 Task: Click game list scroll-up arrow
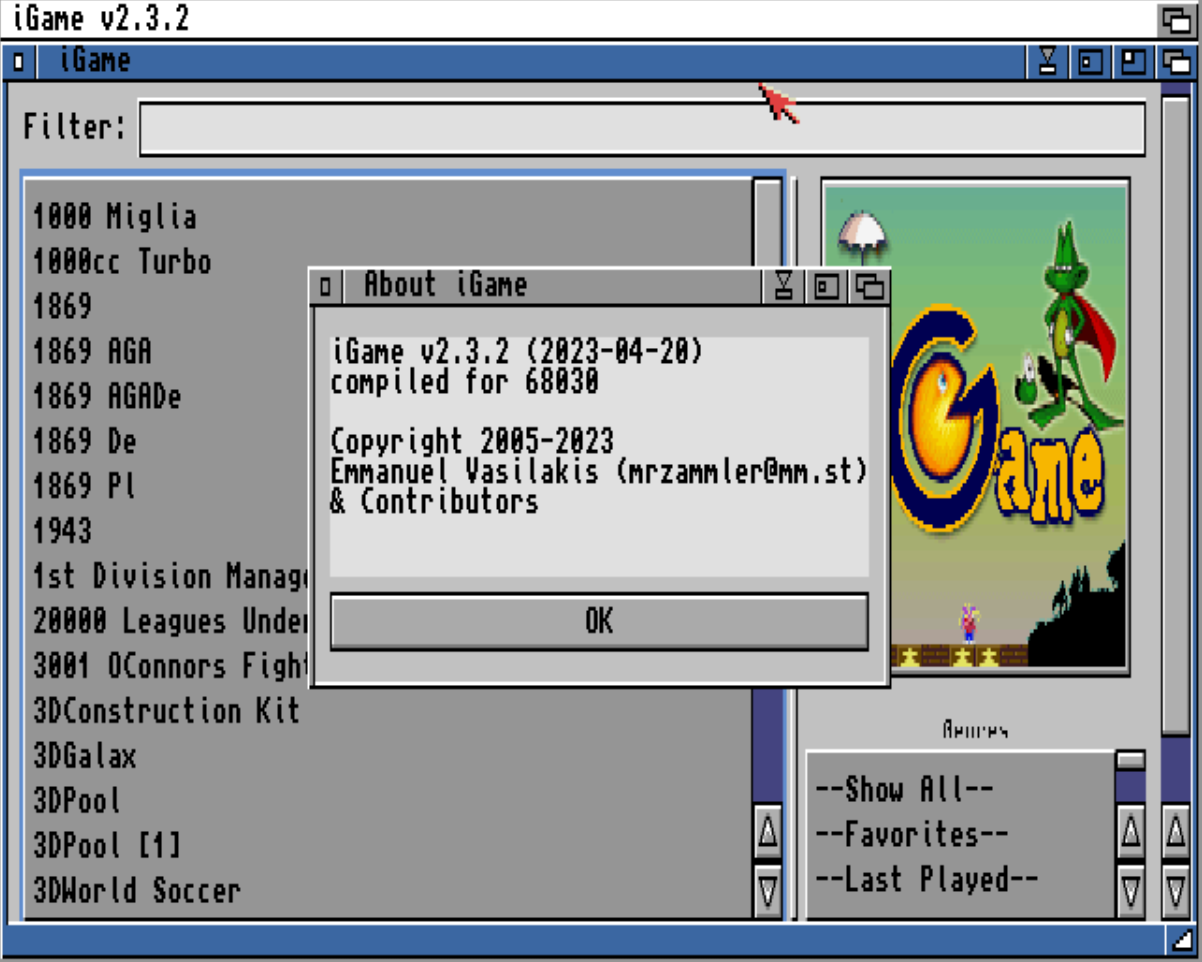point(768,831)
